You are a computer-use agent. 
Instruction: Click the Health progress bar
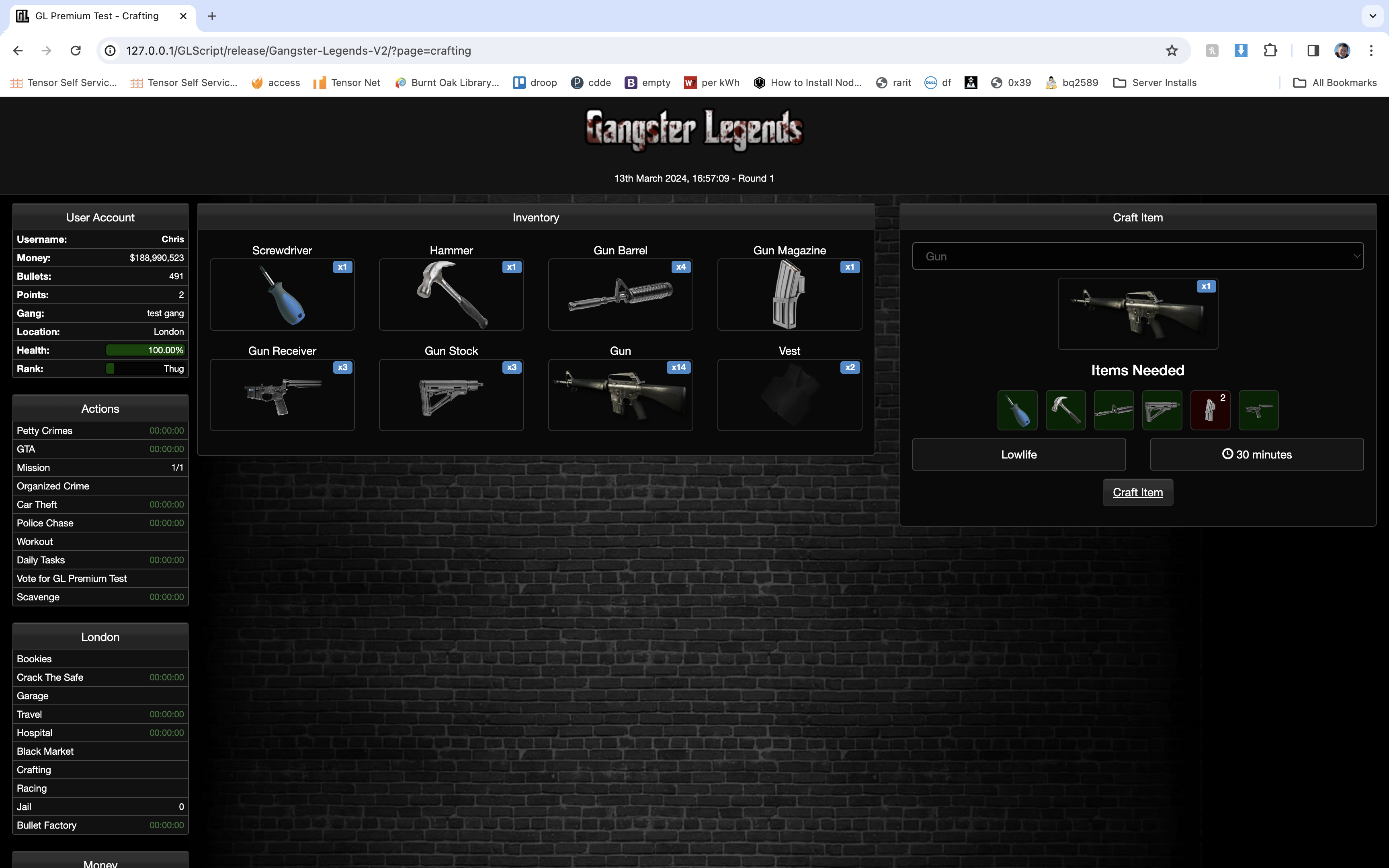(x=145, y=350)
